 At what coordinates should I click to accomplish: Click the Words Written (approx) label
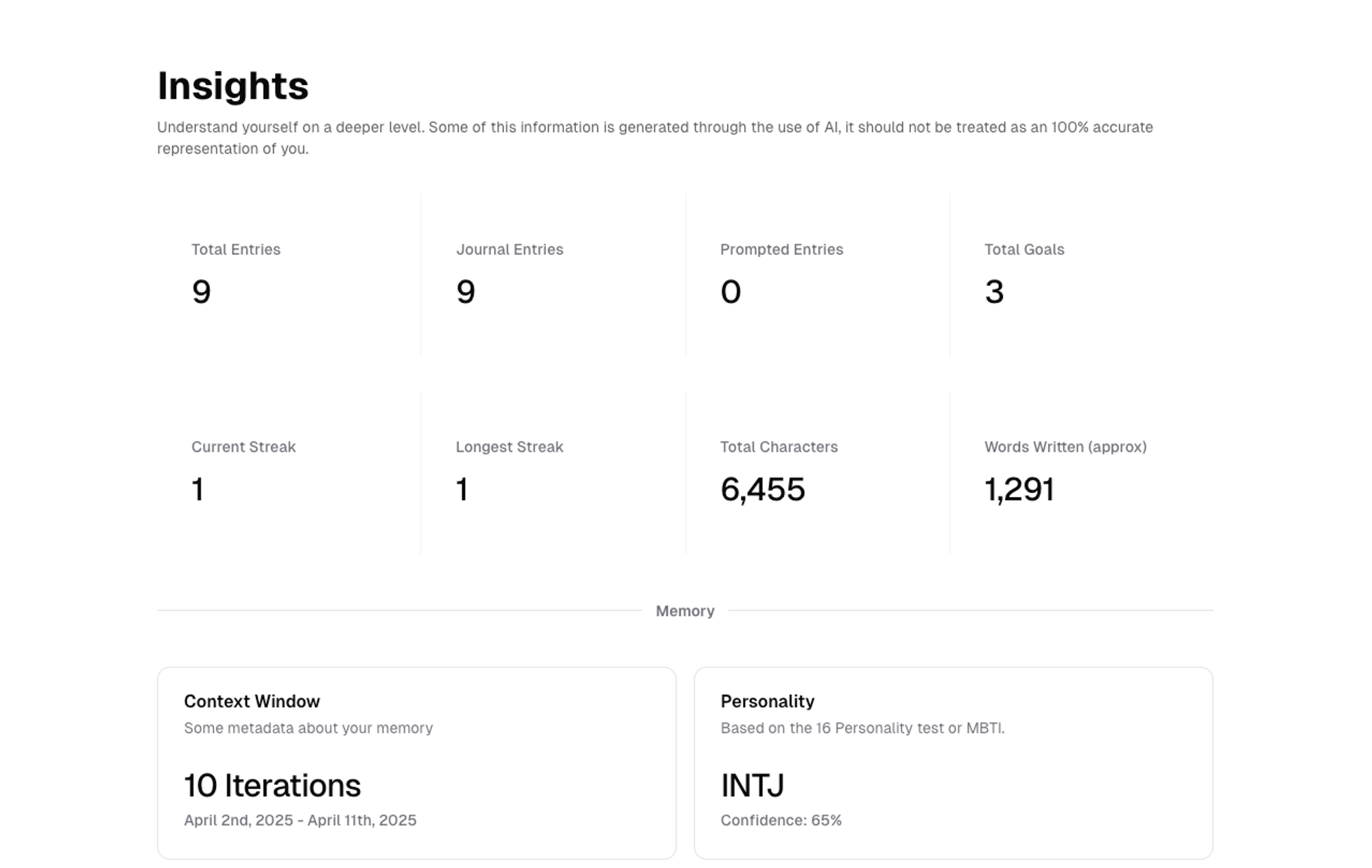tap(1065, 447)
